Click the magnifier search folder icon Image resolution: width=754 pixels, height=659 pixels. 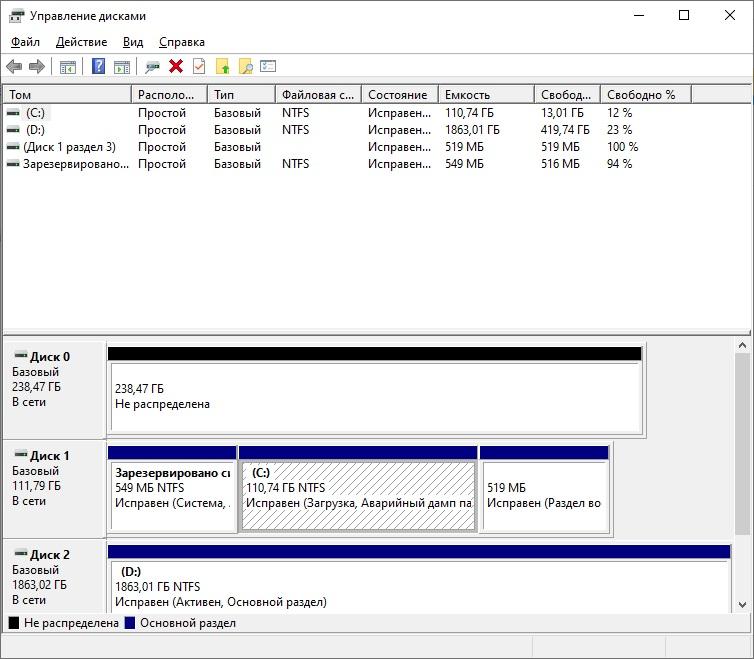tap(245, 66)
